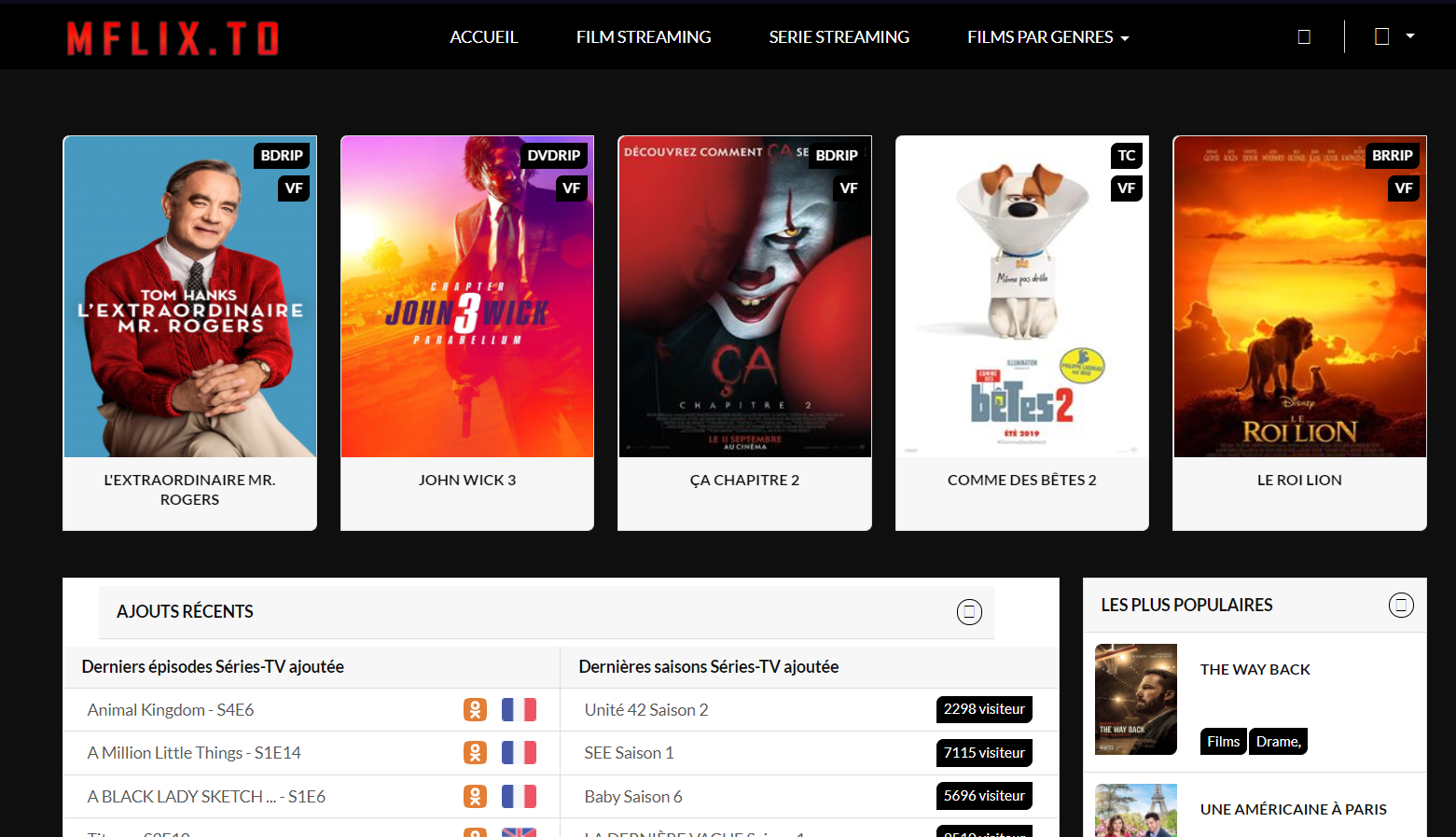1456x837 pixels.
Task: Click Les Plus Populaires circle icon
Action: coord(1401,606)
